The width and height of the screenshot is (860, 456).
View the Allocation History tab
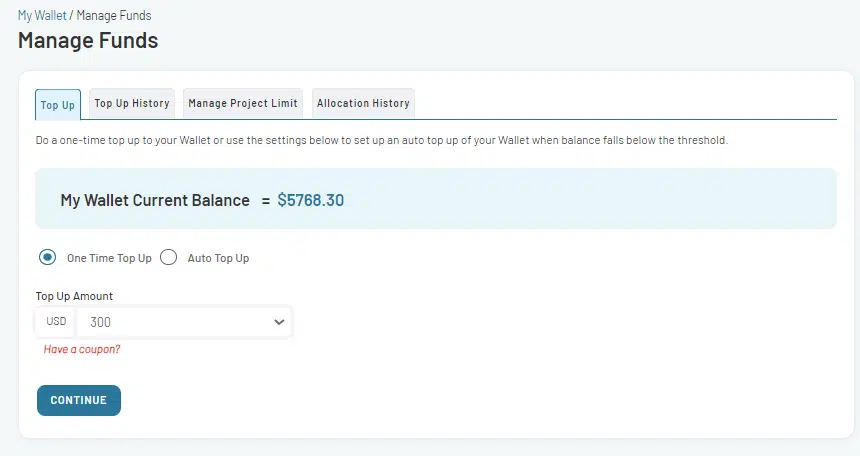click(x=362, y=103)
